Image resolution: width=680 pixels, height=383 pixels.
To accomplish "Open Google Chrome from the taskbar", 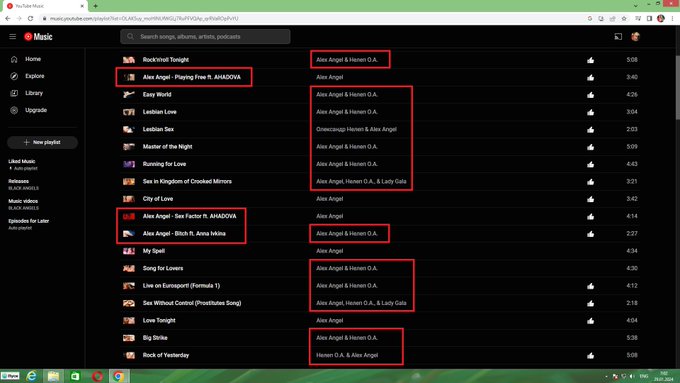I will pyautogui.click(x=118, y=376).
